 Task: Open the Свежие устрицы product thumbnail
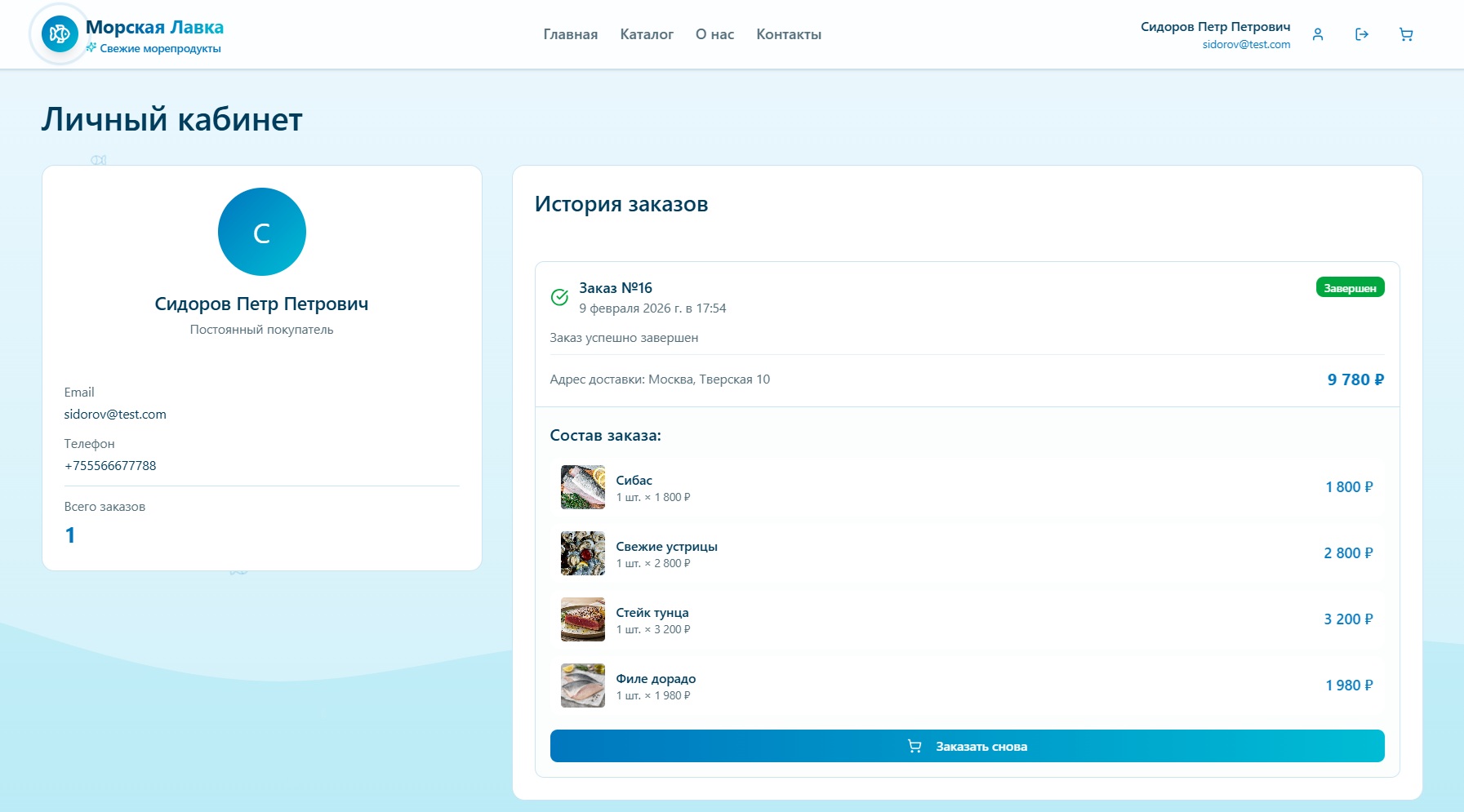click(x=583, y=553)
